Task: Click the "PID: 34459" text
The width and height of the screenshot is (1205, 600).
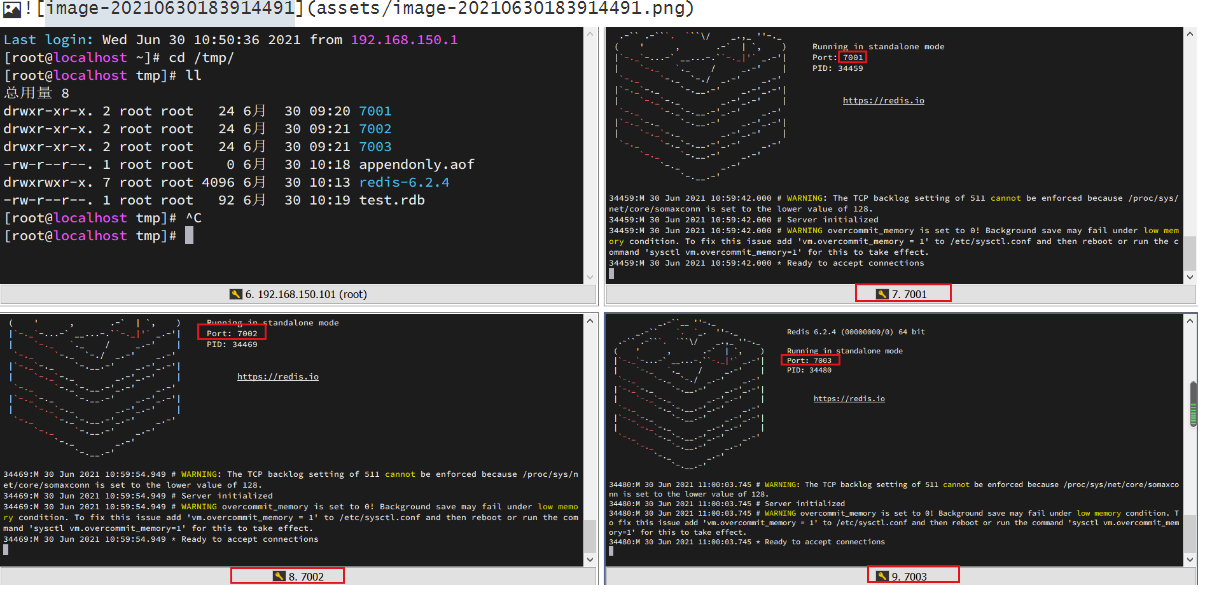Action: [838, 69]
